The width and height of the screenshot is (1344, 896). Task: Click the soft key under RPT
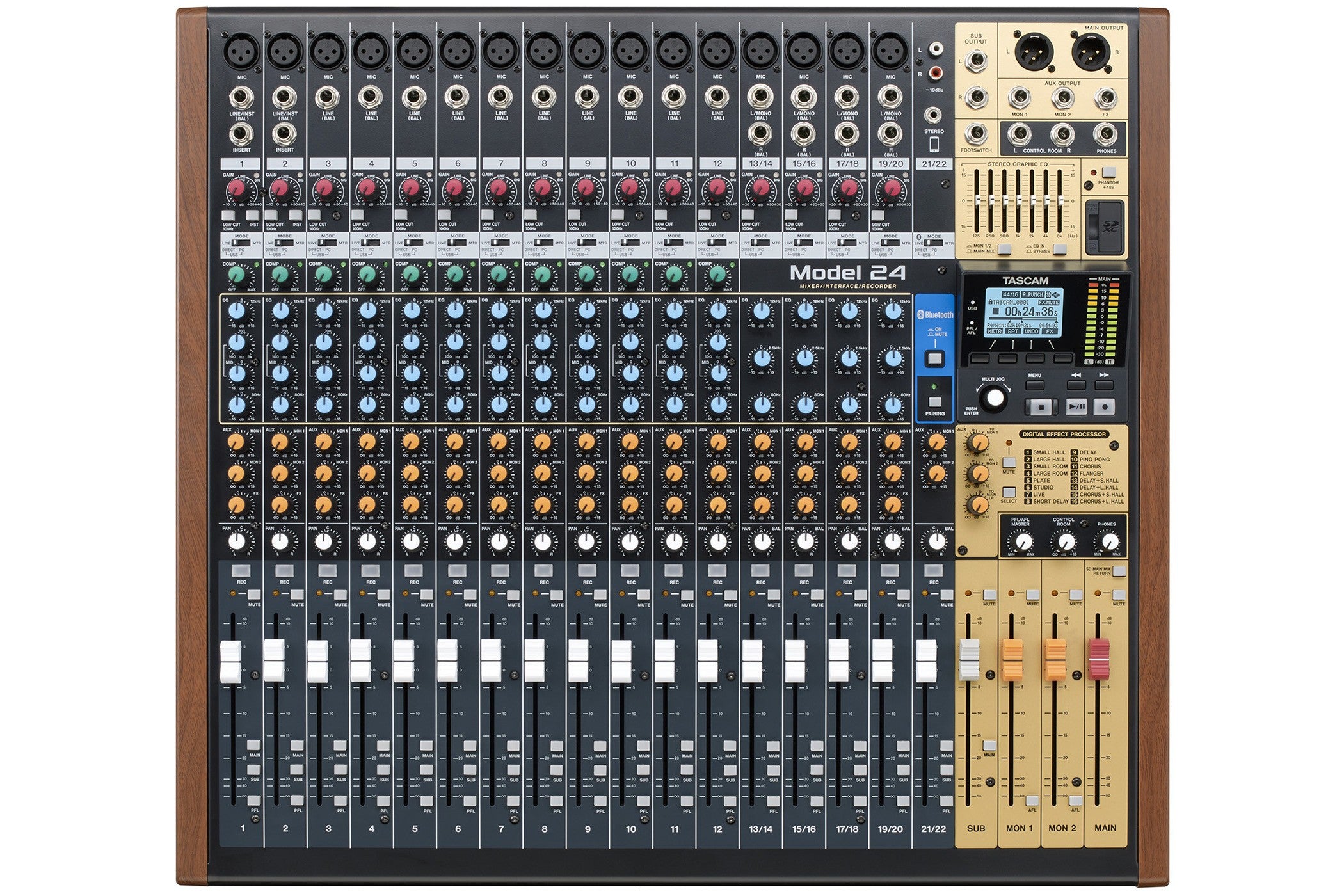1007,358
